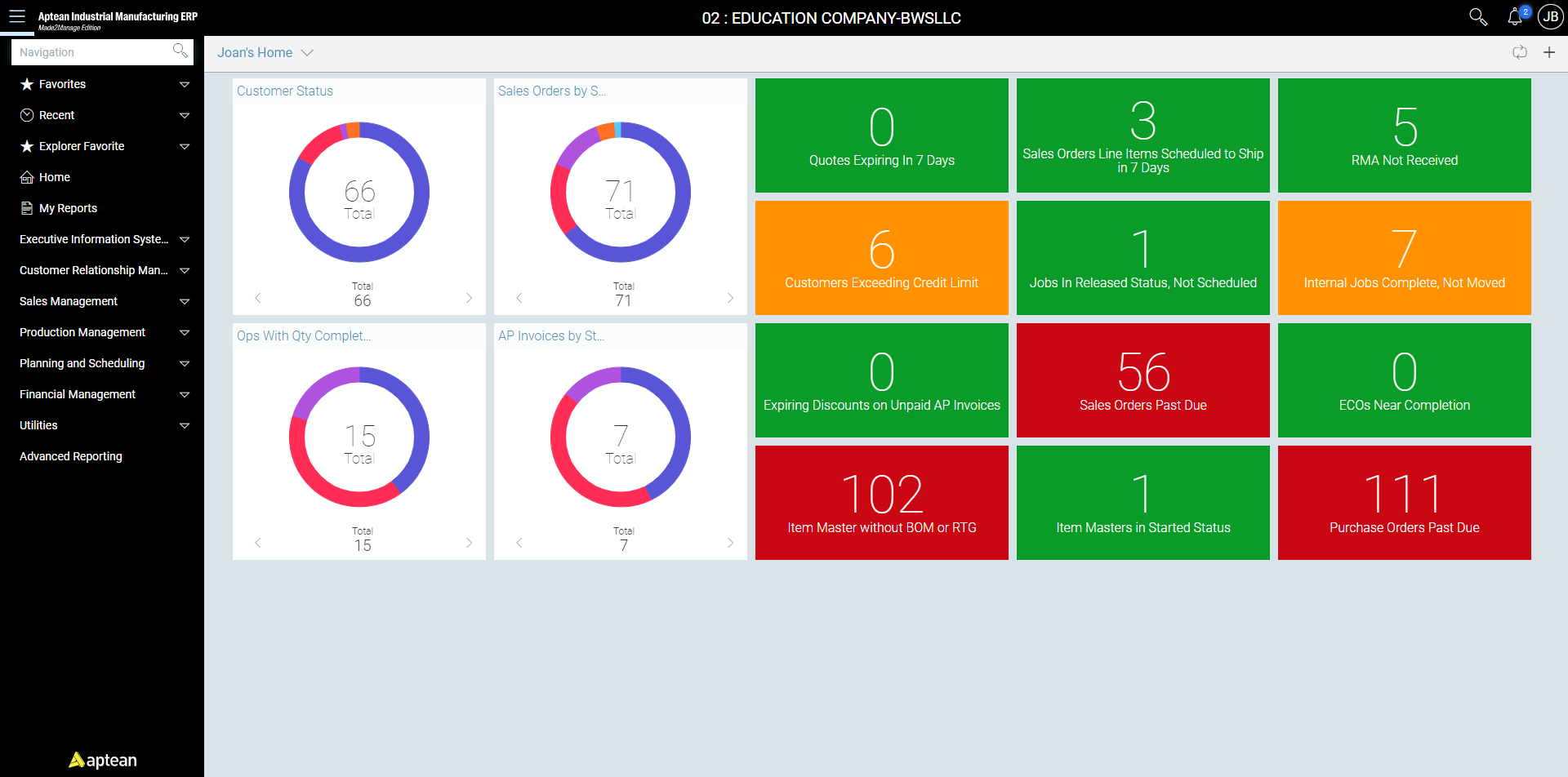Open the JB user profile menu
The width and height of the screenshot is (1568, 777).
(x=1550, y=16)
